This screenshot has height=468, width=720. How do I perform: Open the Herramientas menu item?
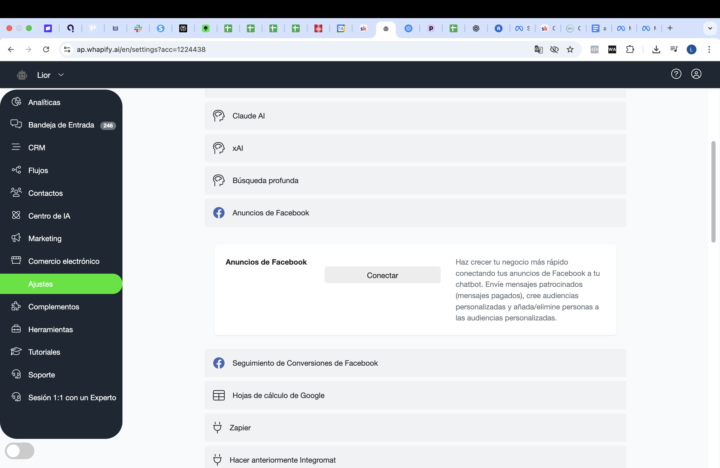coord(51,329)
